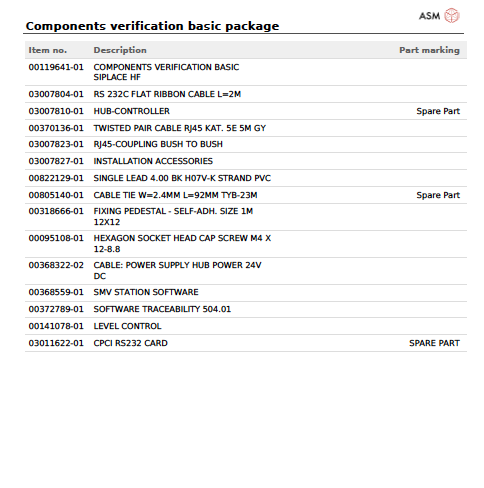This screenshot has height=488, width=484.
Task: Click HEXAGON SOCKET HEAD CAP SCREW entry
Action: (x=182, y=243)
